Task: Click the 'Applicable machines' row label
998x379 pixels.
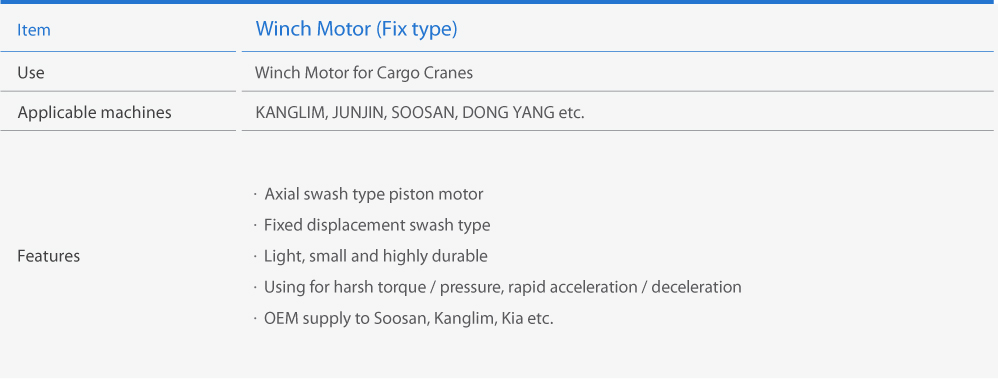Action: point(95,113)
